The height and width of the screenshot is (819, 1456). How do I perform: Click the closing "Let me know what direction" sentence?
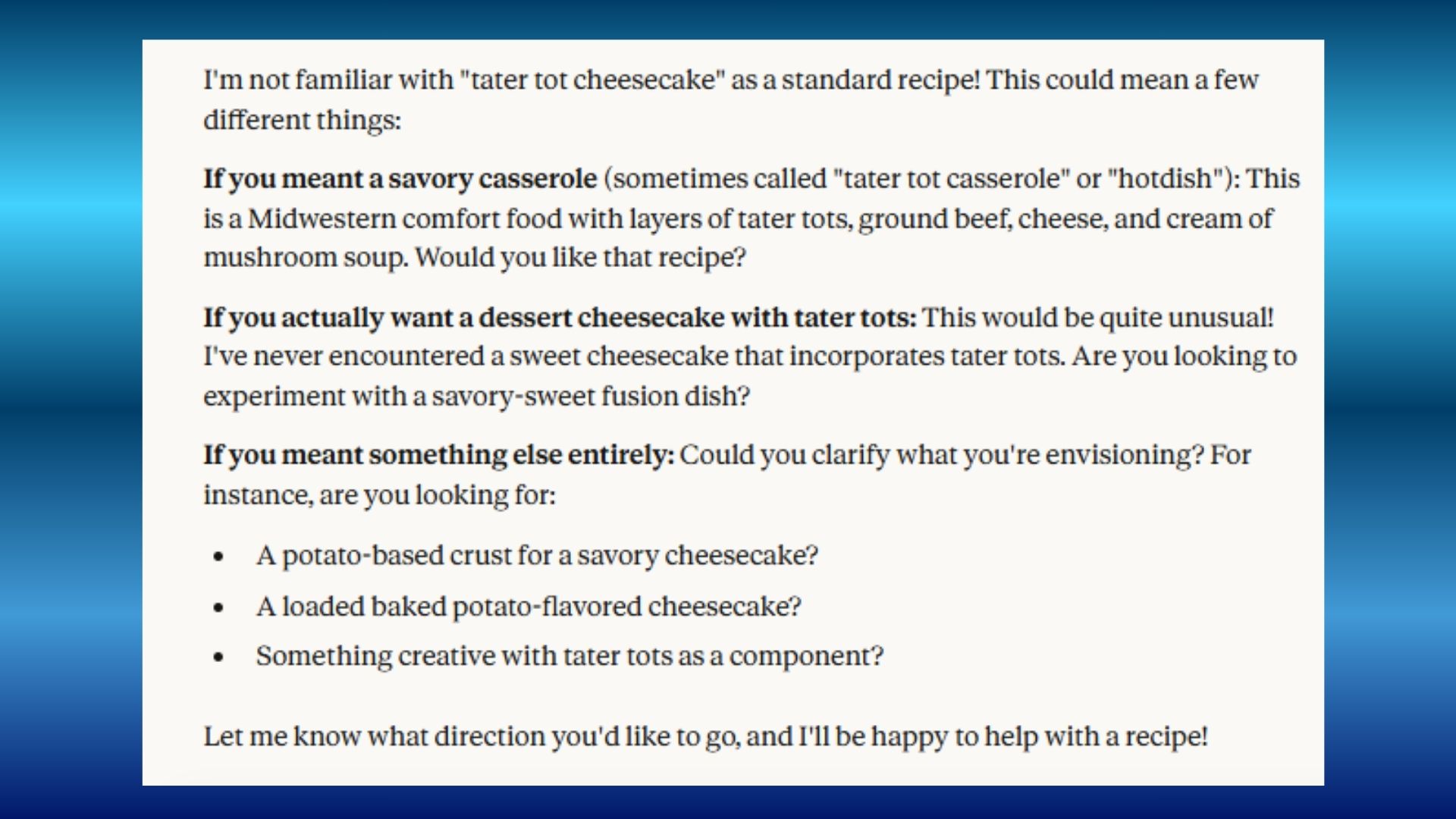tap(705, 737)
